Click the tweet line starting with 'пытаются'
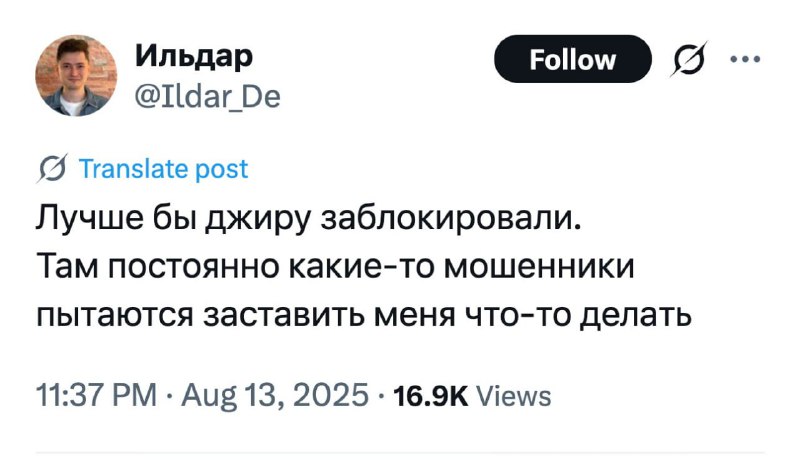The height and width of the screenshot is (461, 800). pyautogui.click(x=363, y=315)
